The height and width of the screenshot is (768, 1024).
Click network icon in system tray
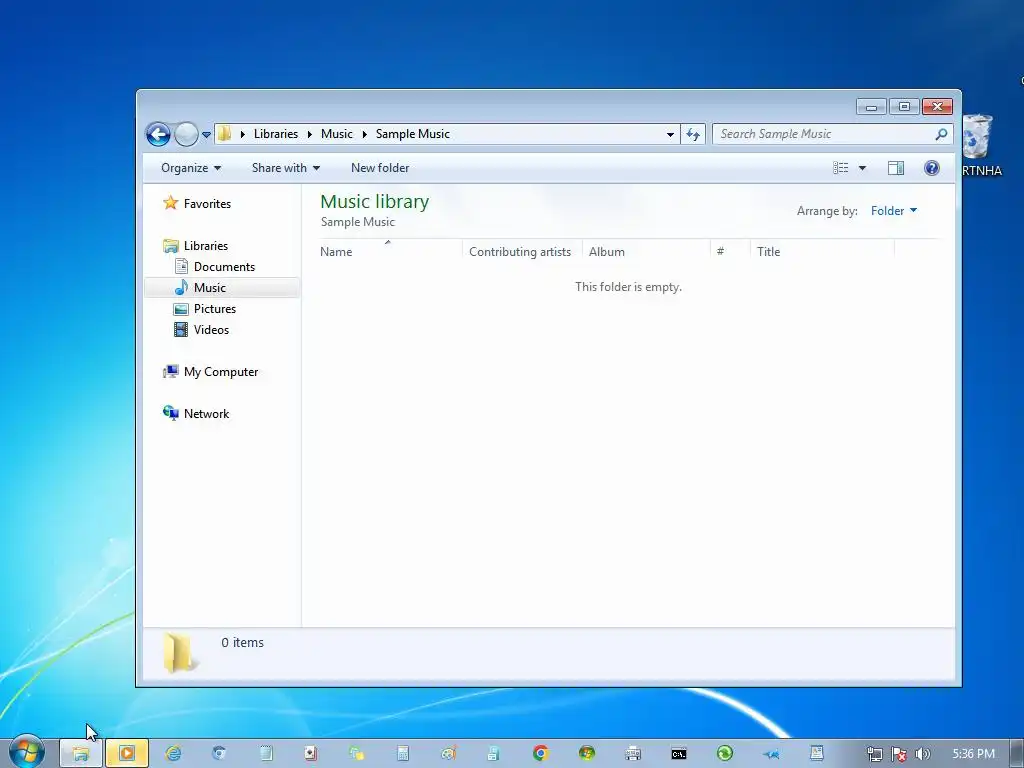tap(874, 754)
